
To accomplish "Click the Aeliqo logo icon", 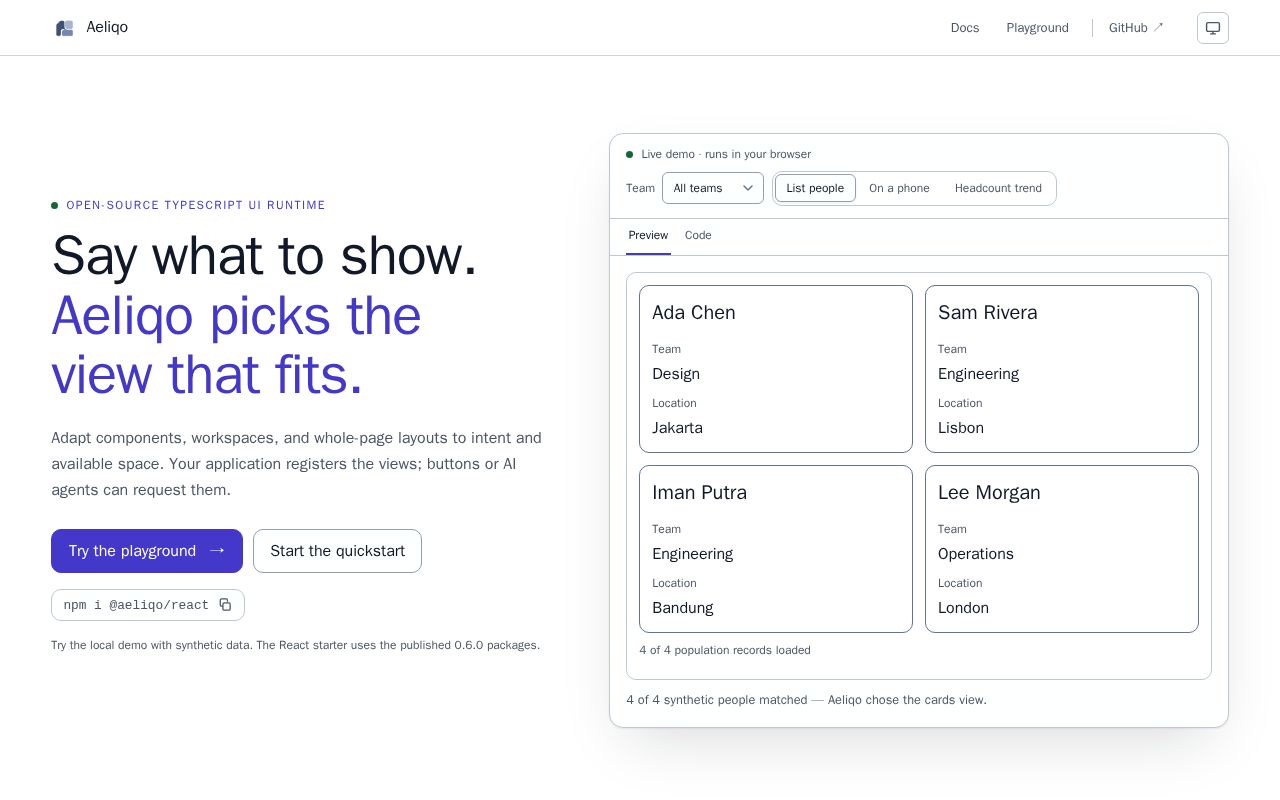I will tap(65, 28).
